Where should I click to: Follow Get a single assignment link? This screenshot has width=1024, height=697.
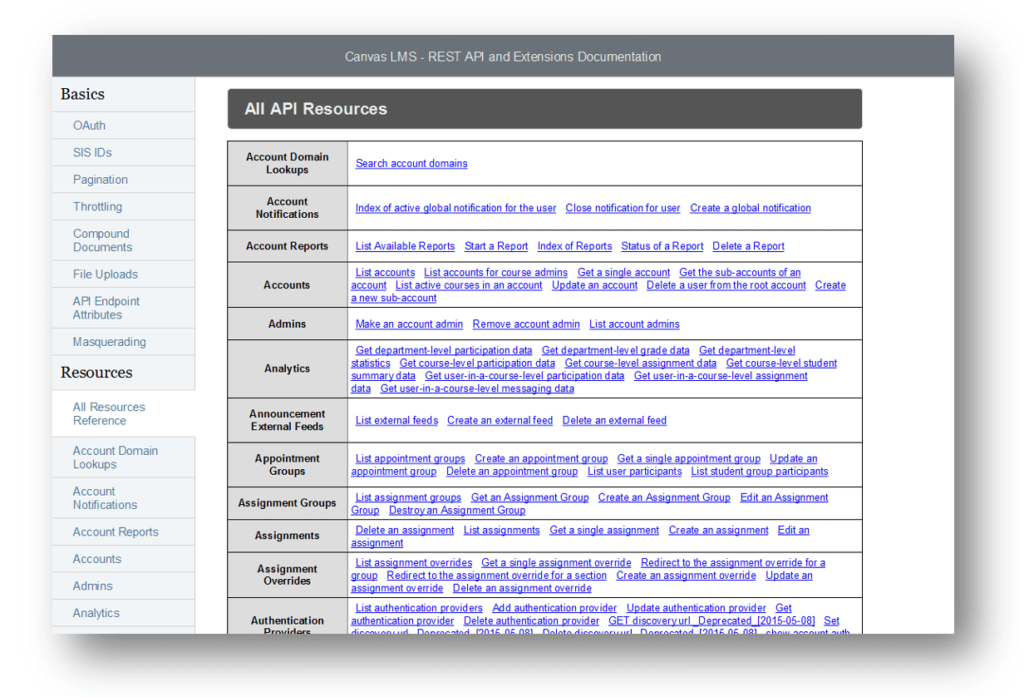point(604,530)
